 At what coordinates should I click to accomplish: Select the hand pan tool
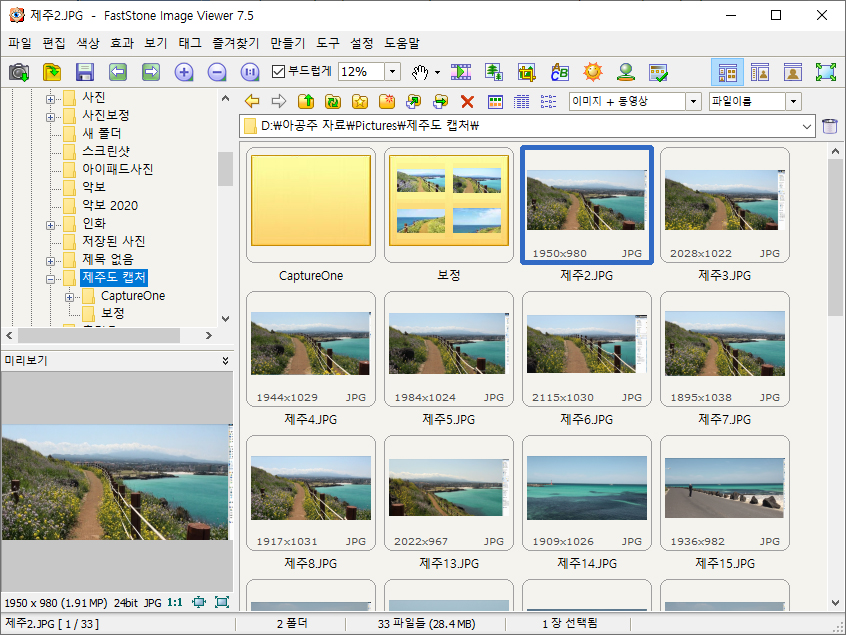[x=420, y=72]
